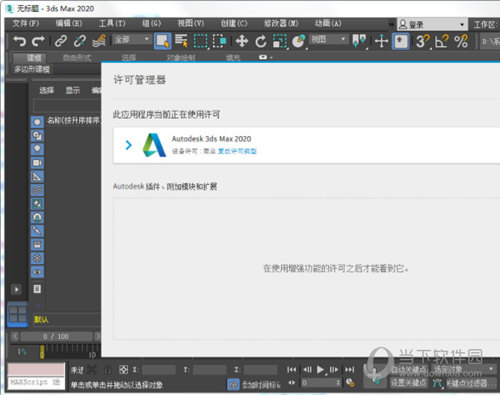Click the 更改许可类型 link
Screen dimensions: 500x395
point(237,151)
